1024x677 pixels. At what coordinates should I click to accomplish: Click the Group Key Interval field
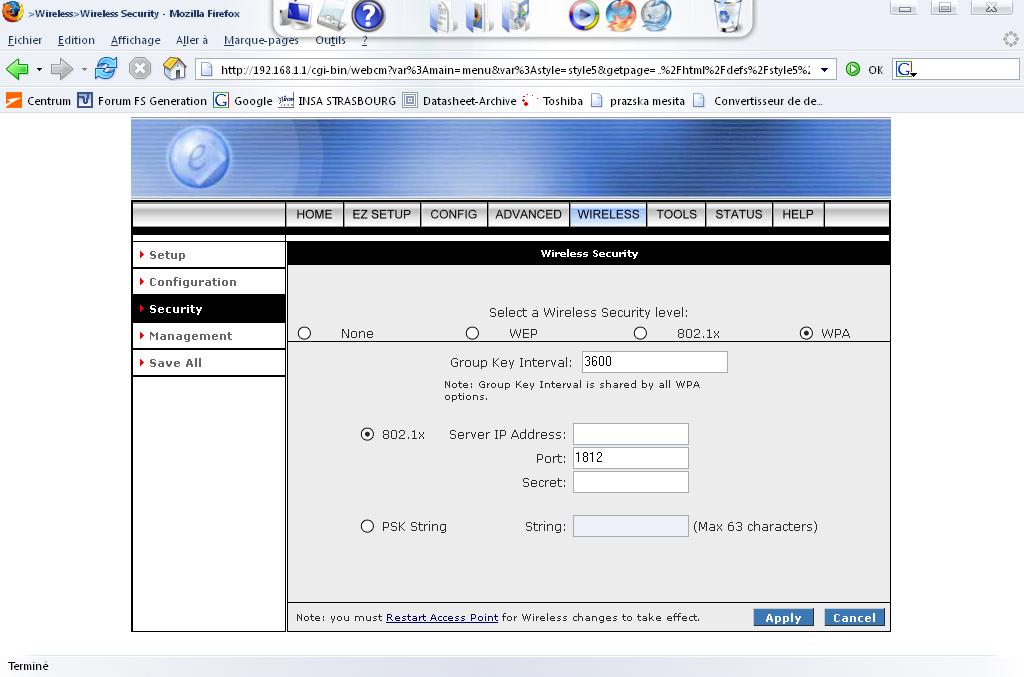pyautogui.click(x=654, y=362)
